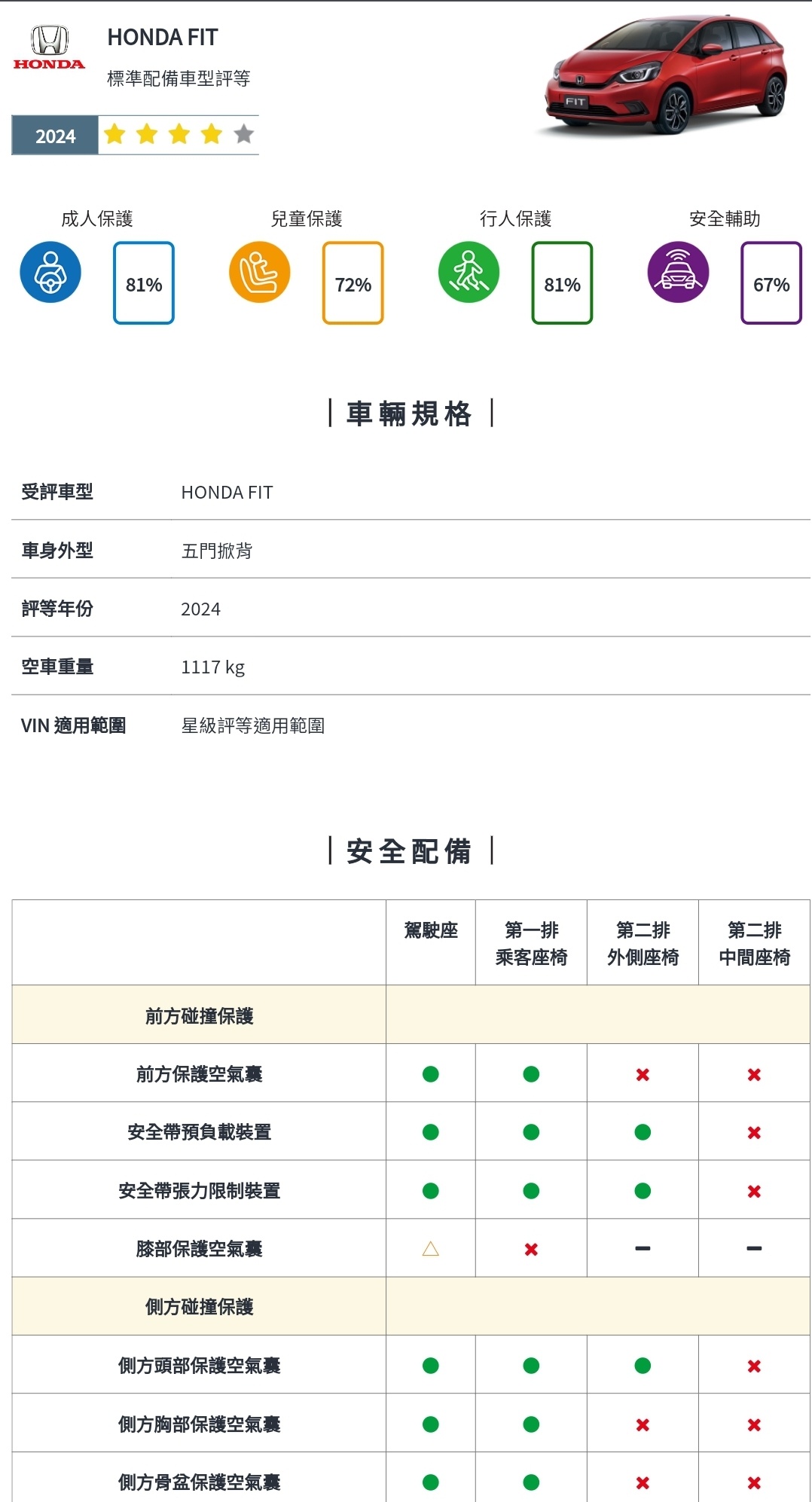Click the purple safety assist car icon
The image size is (812, 1502).
(678, 272)
